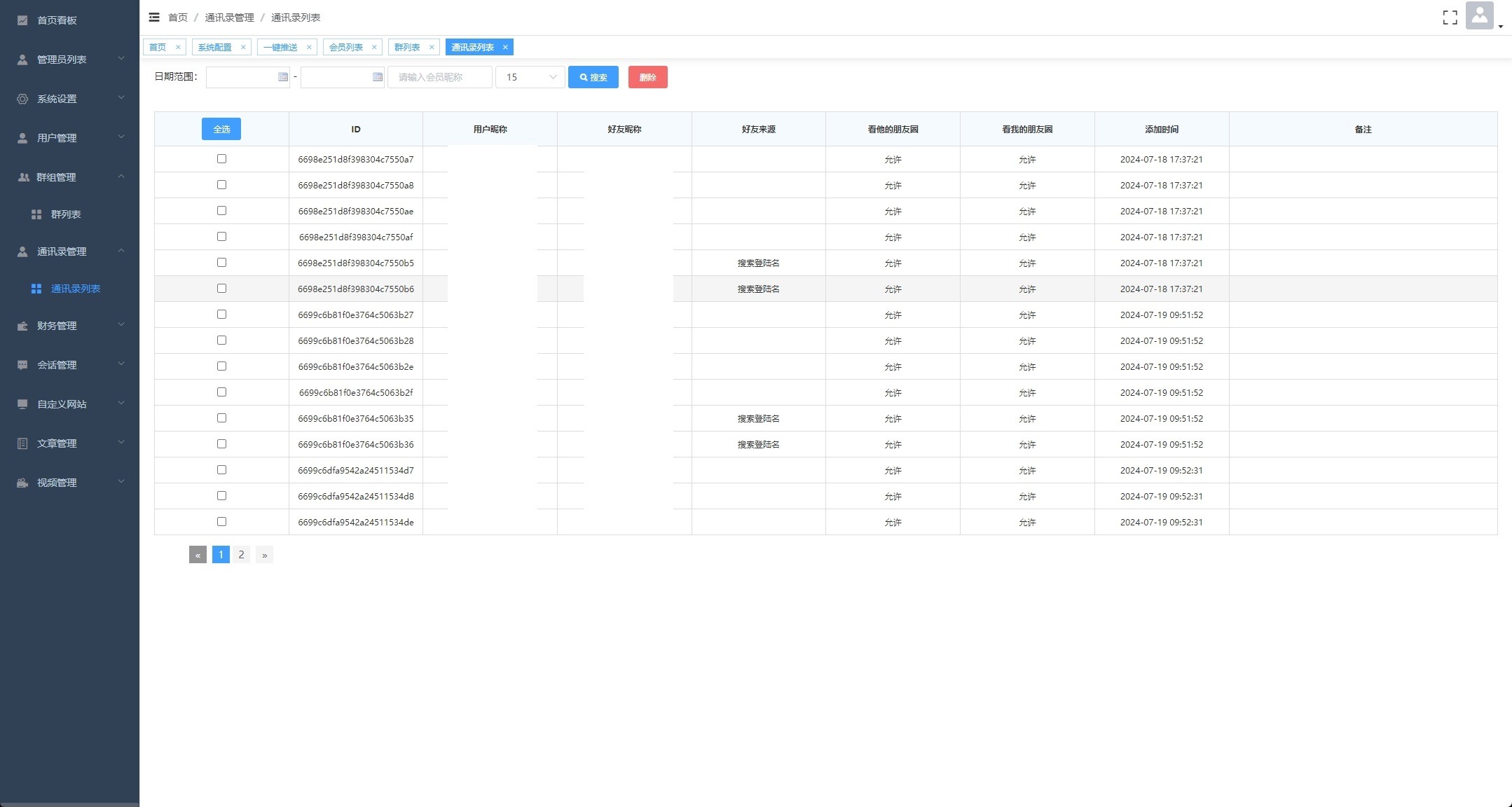1512x807 pixels.
Task: Click the end date input field
Action: pyautogui.click(x=343, y=77)
